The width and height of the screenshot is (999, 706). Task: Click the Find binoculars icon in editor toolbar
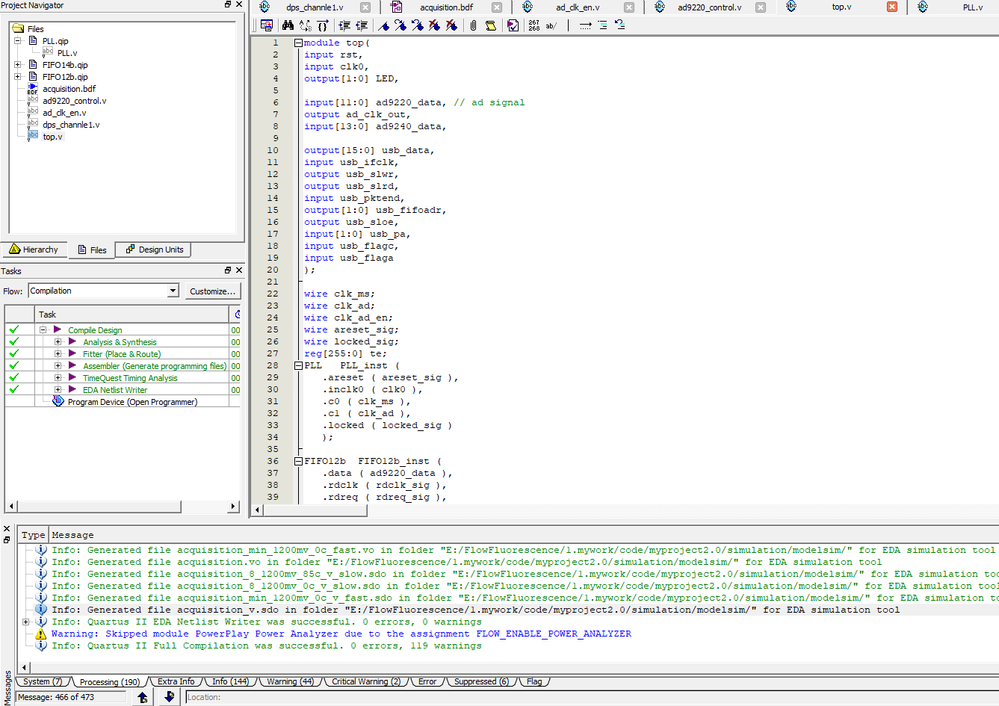tap(290, 25)
